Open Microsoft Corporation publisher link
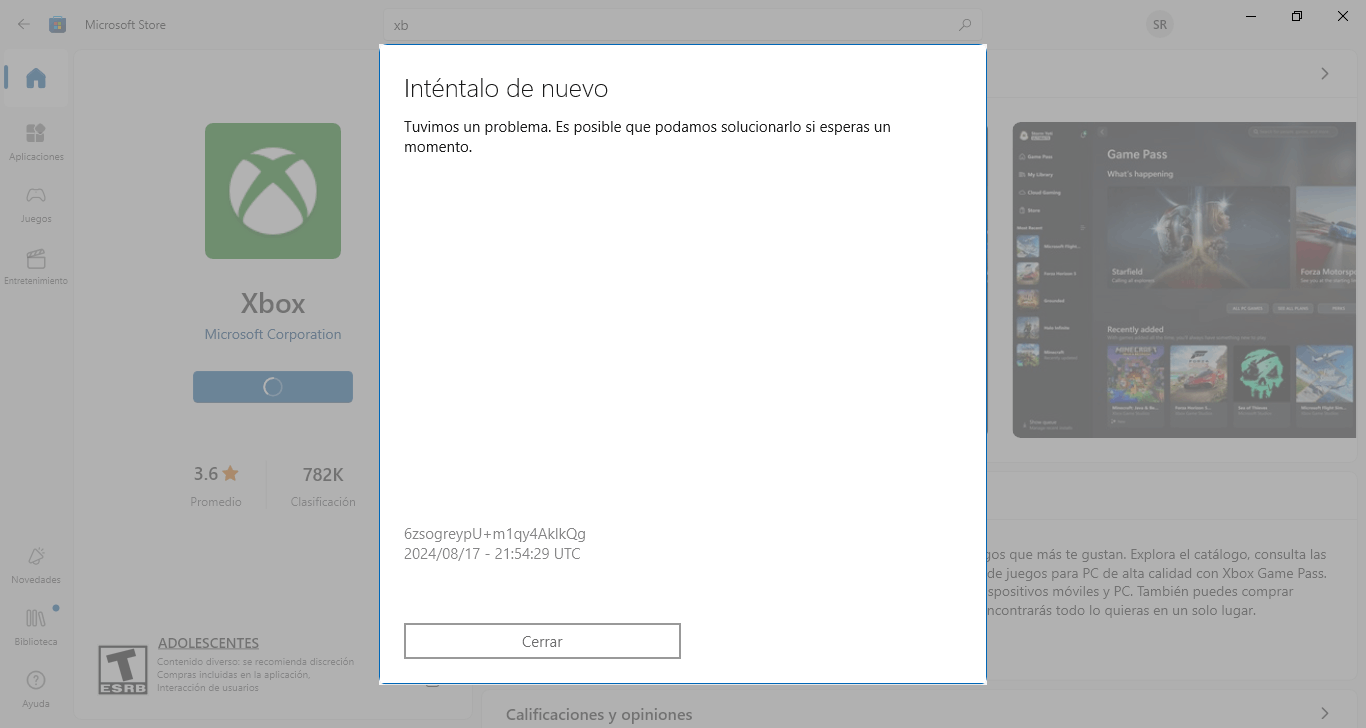1366x728 pixels. 273,334
